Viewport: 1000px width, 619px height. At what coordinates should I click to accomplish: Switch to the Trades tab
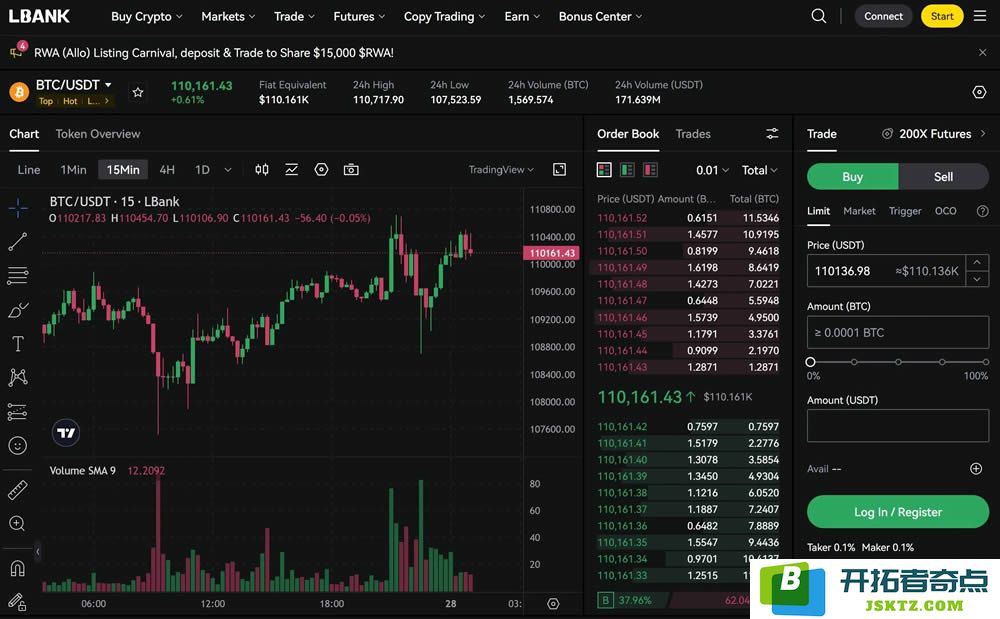click(693, 134)
